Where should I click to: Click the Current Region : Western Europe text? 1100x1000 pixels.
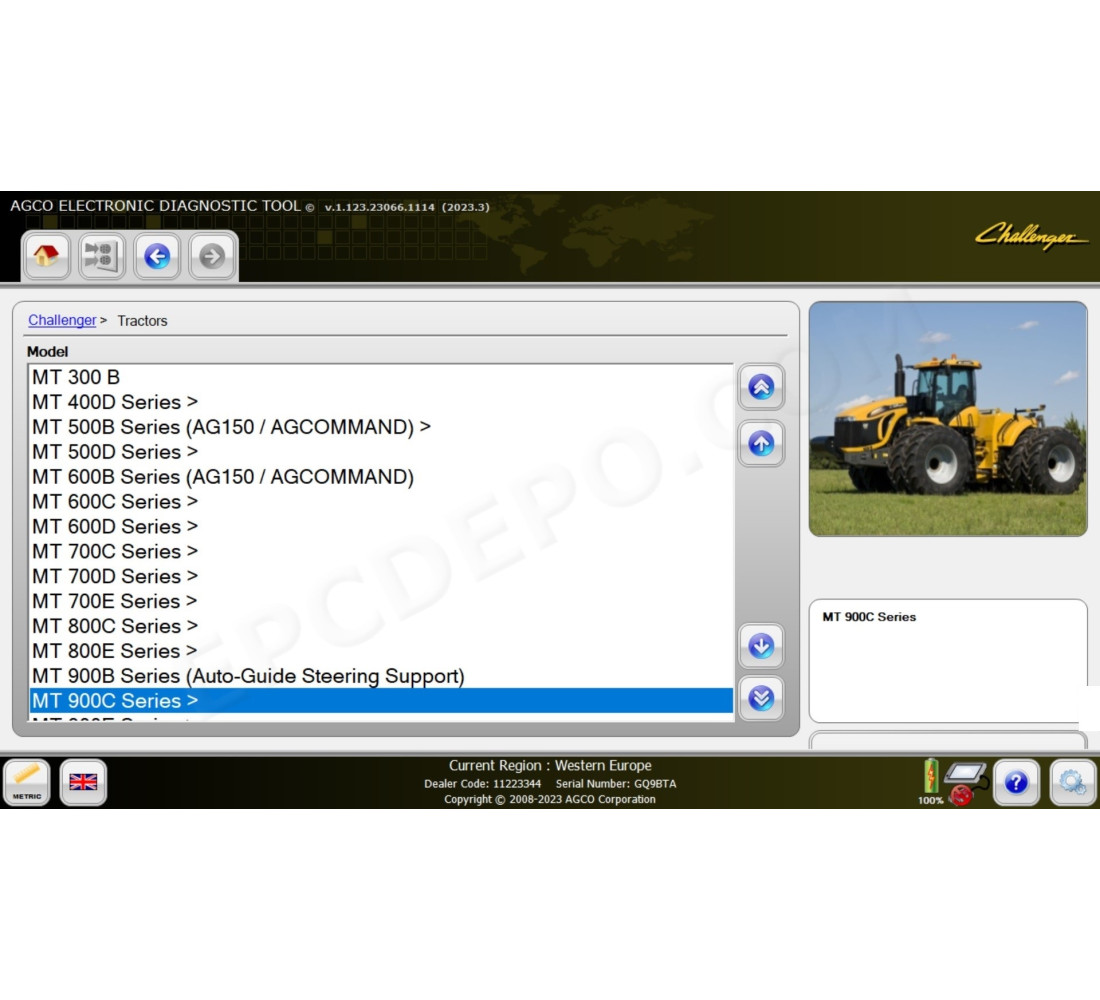550,766
